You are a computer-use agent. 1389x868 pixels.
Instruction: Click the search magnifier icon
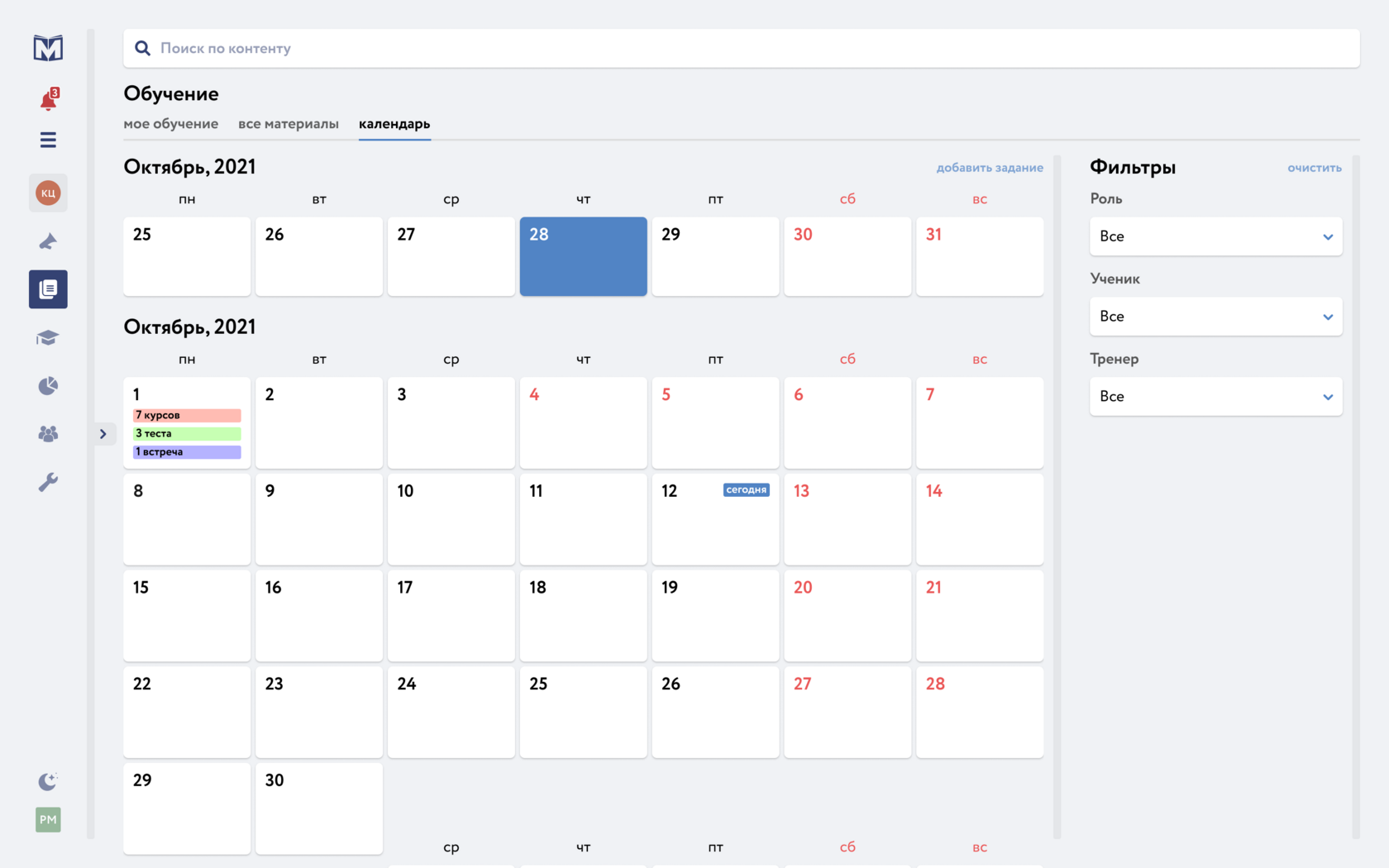142,48
